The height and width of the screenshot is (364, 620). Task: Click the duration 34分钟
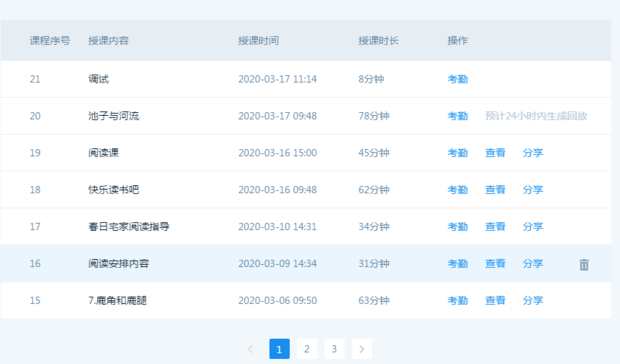[374, 226]
